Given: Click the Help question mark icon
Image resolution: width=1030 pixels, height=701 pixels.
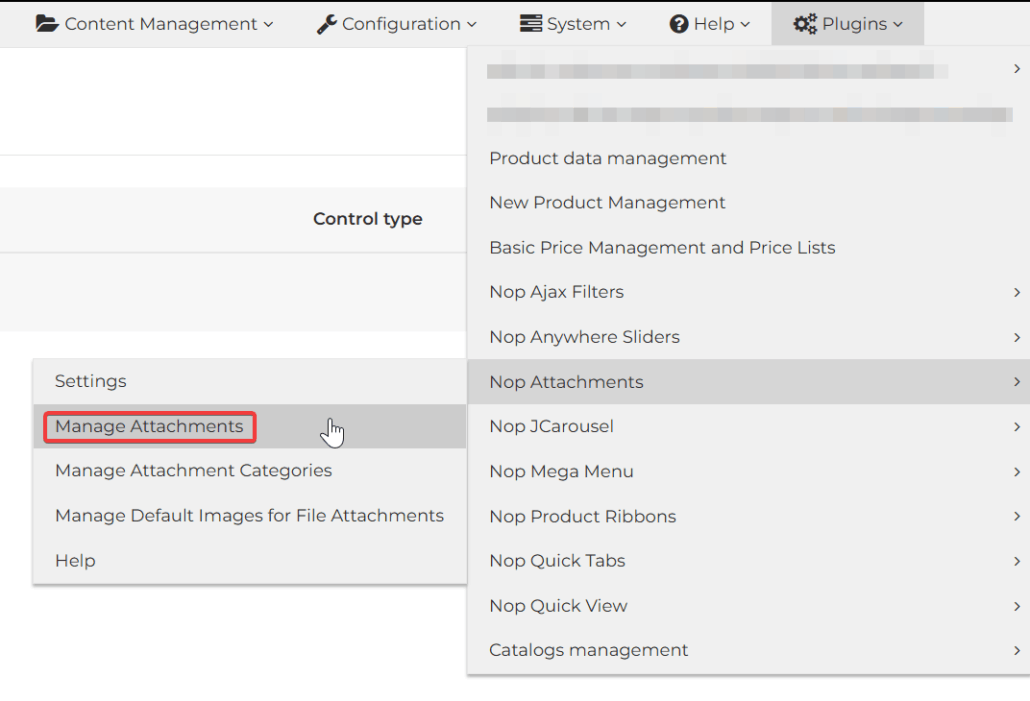Looking at the screenshot, I should tap(679, 24).
